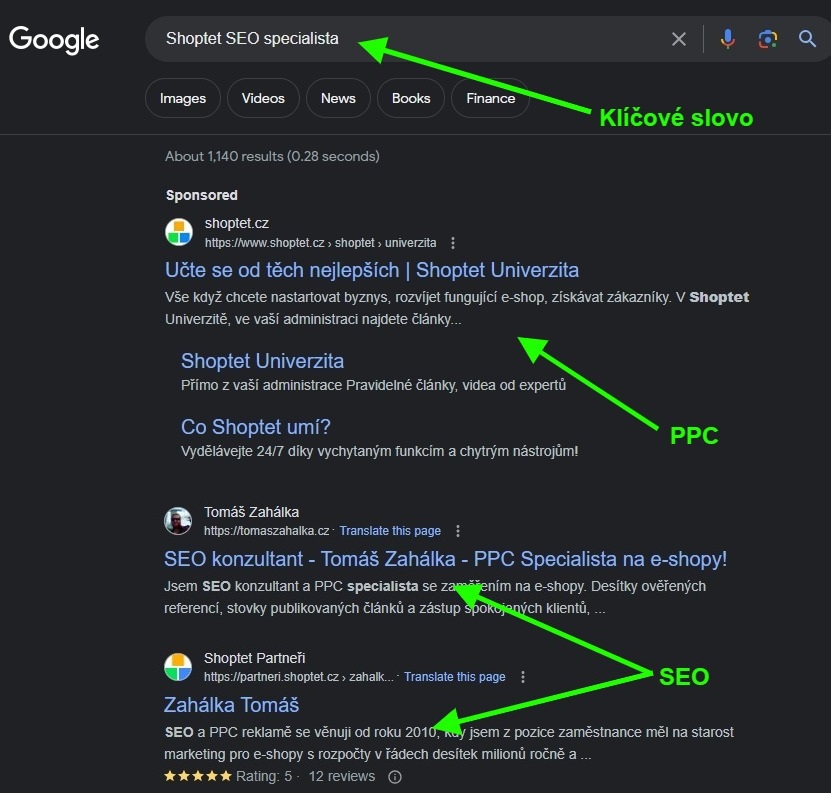
Task: Click the 'About 1,140 results' text
Action: click(x=272, y=156)
